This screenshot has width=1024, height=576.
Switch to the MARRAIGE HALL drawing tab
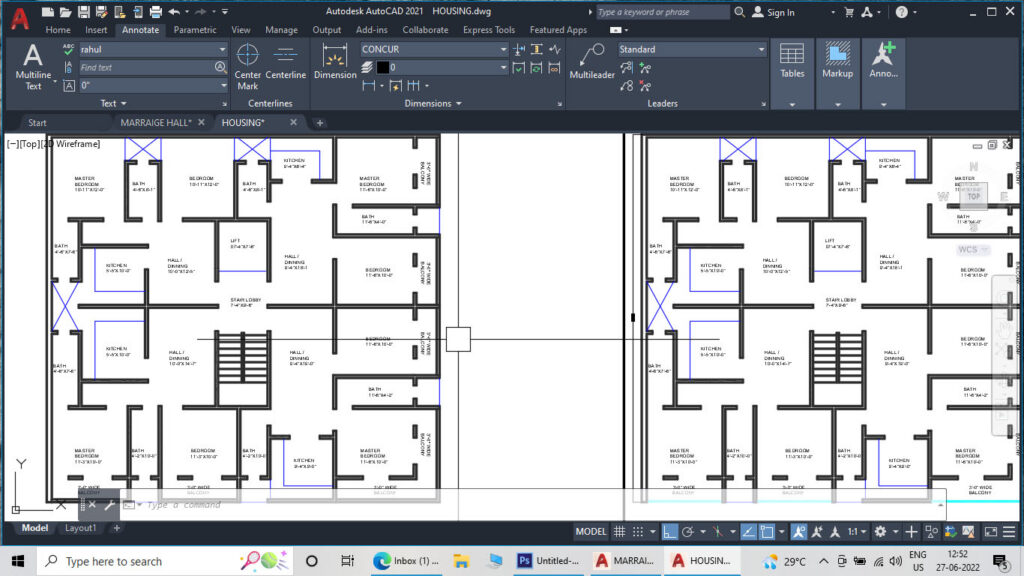coord(155,122)
